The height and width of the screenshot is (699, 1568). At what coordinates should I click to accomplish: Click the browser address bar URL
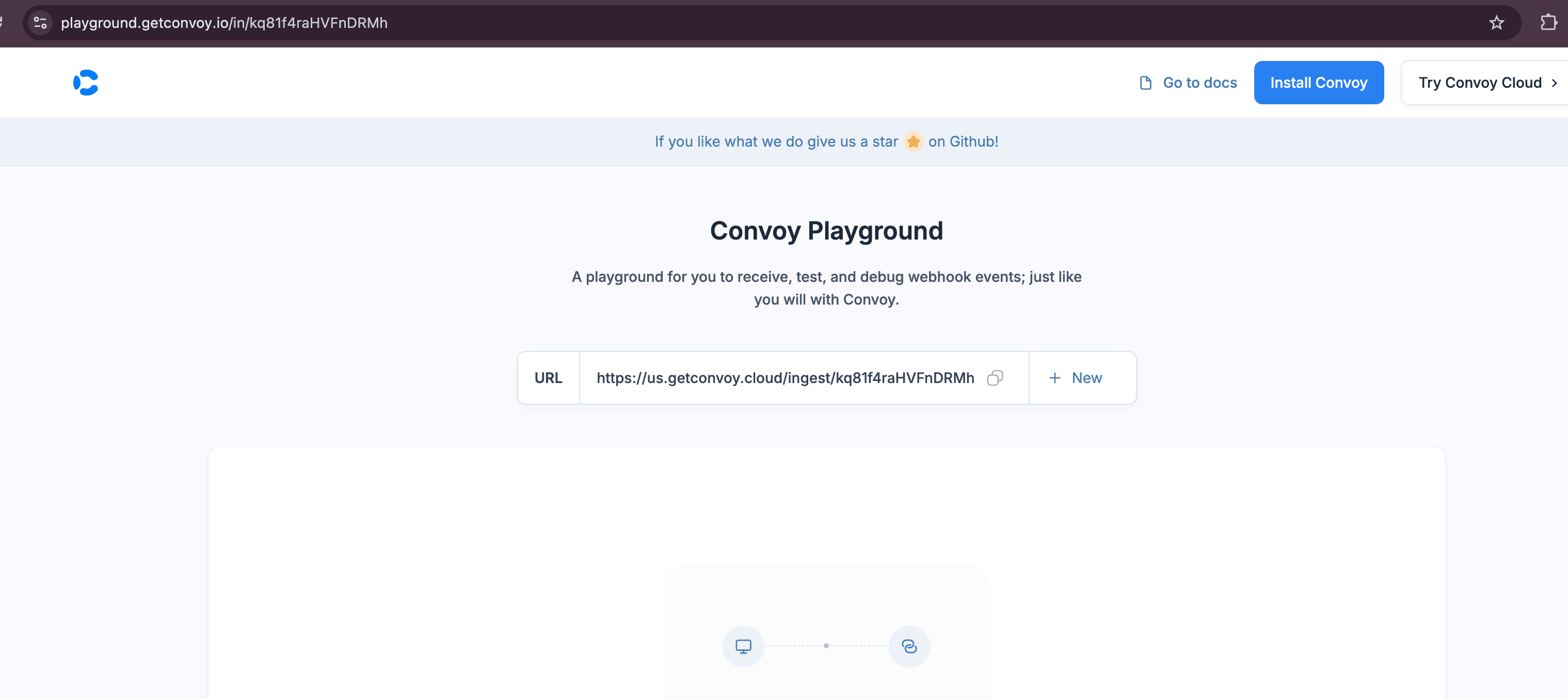point(224,23)
